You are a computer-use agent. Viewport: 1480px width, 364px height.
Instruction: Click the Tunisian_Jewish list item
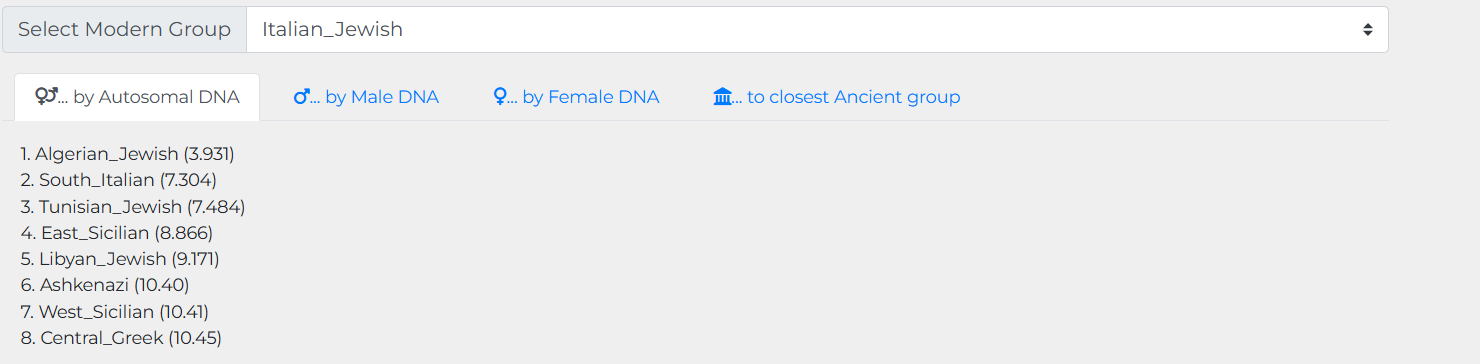pyautogui.click(x=133, y=206)
